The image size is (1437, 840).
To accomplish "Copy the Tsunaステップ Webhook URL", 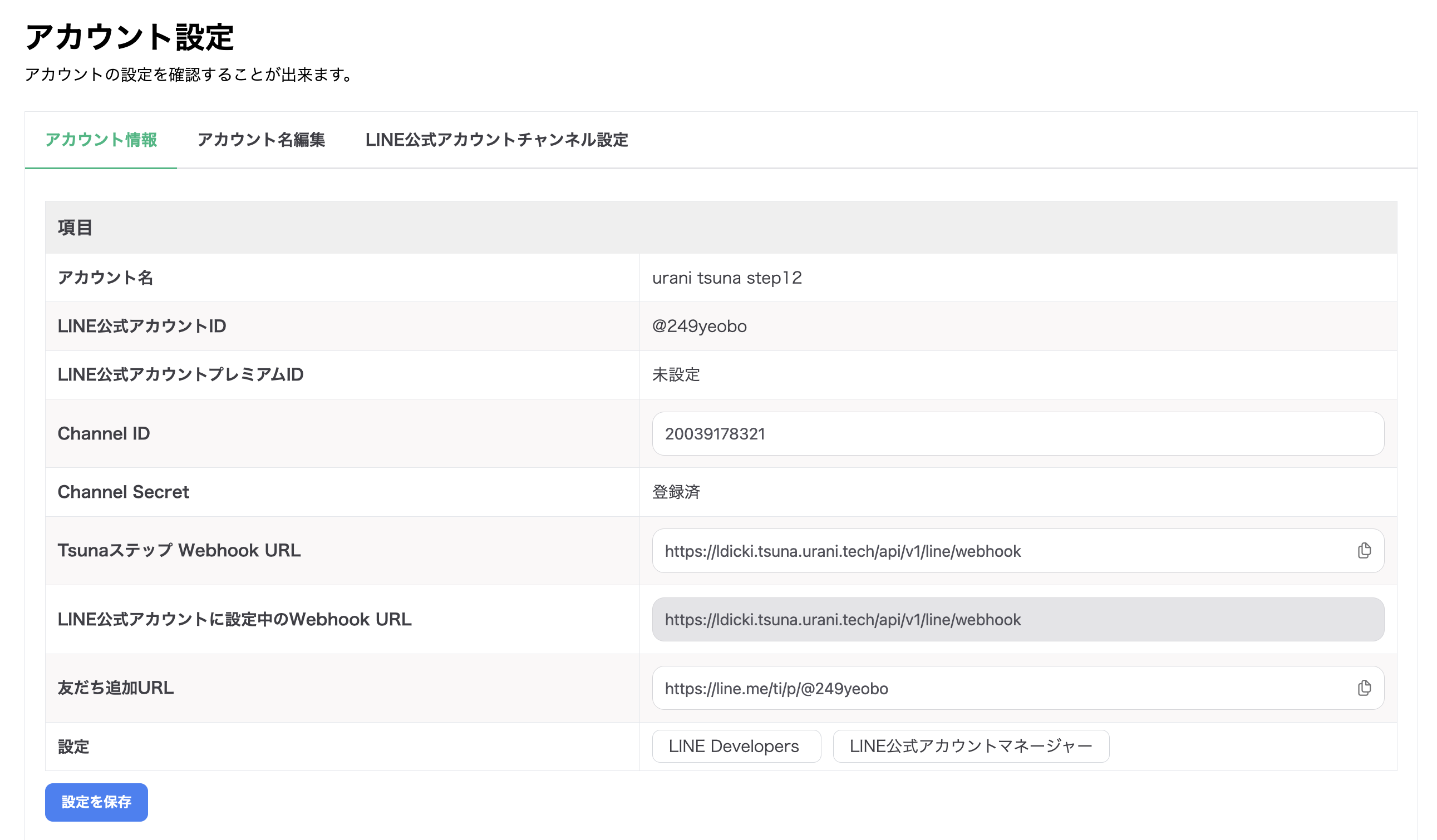I will click(1364, 551).
